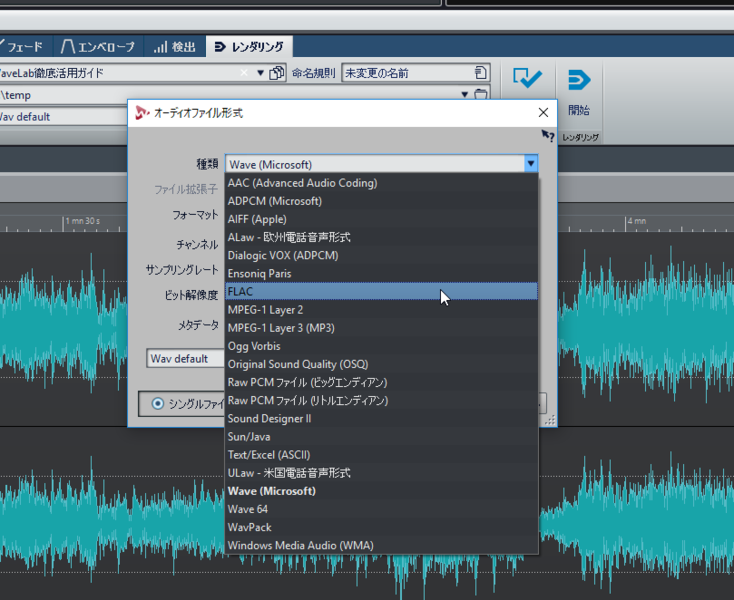Expand the temp folder path dropdown
Image resolution: width=734 pixels, height=600 pixels.
tap(464, 95)
